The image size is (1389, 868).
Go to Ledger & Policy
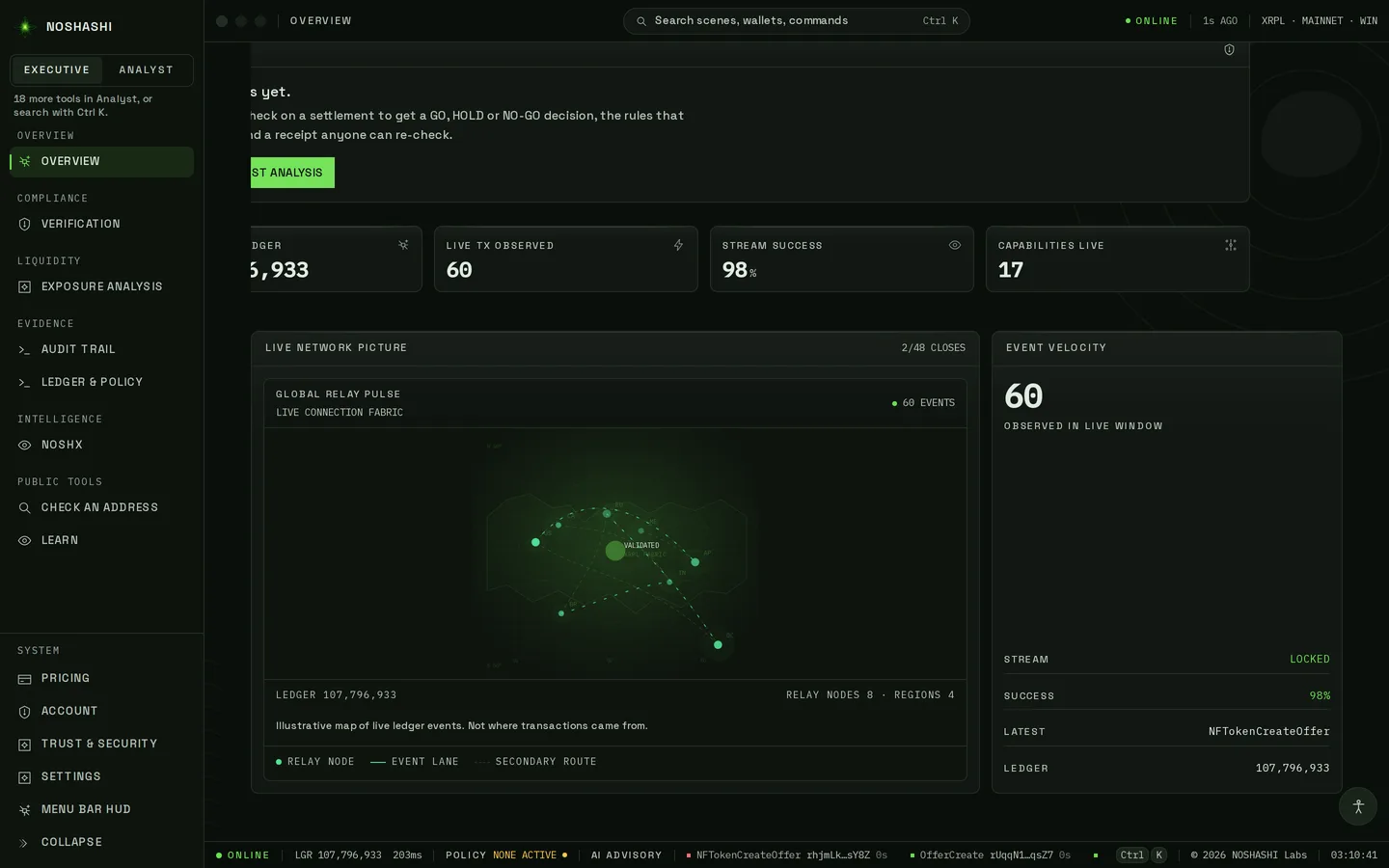101,383
